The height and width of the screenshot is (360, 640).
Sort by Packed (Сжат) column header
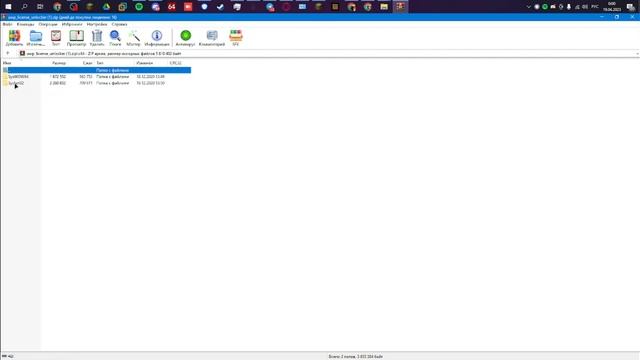[87, 63]
